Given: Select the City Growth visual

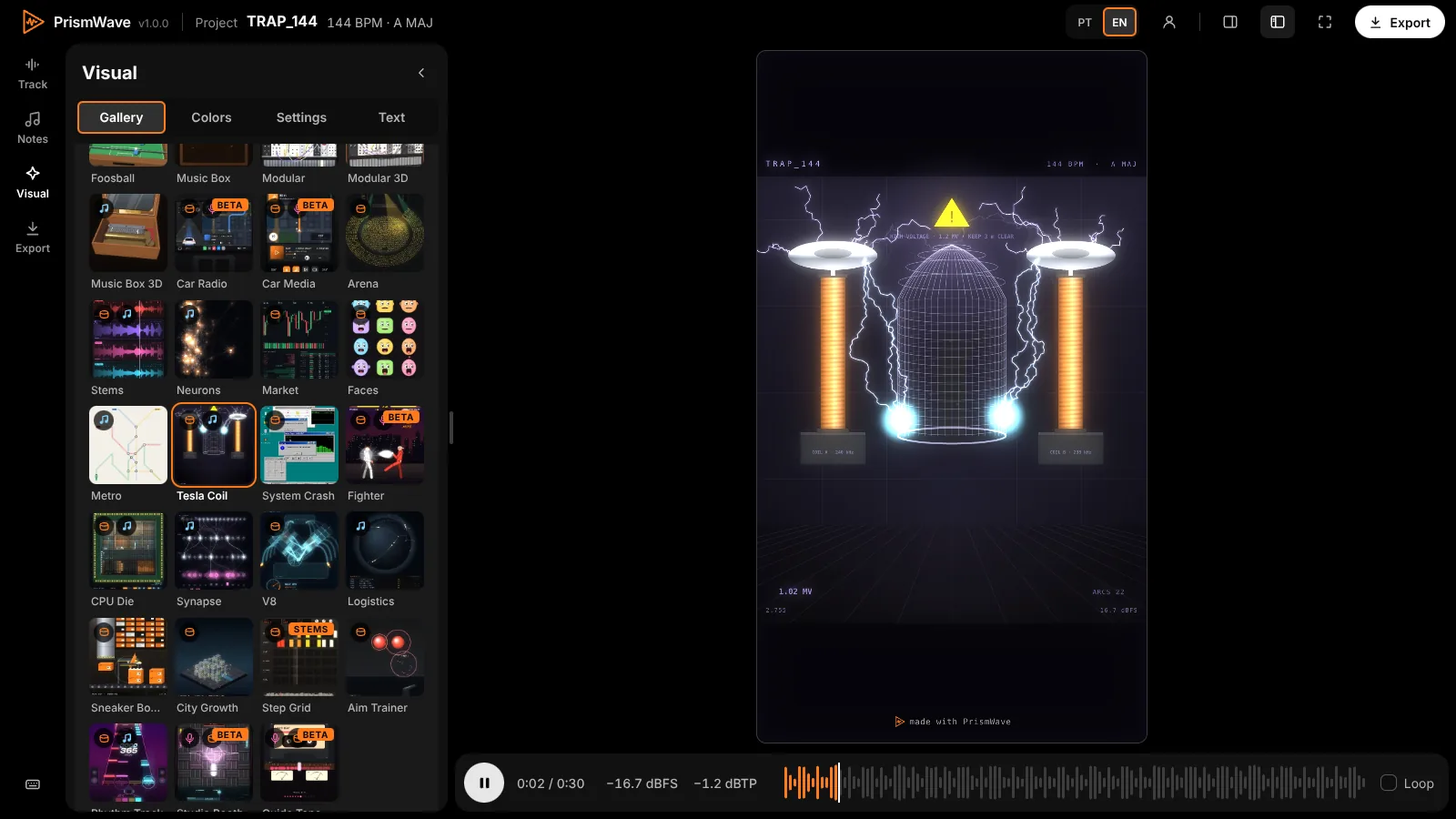Looking at the screenshot, I should (214, 666).
